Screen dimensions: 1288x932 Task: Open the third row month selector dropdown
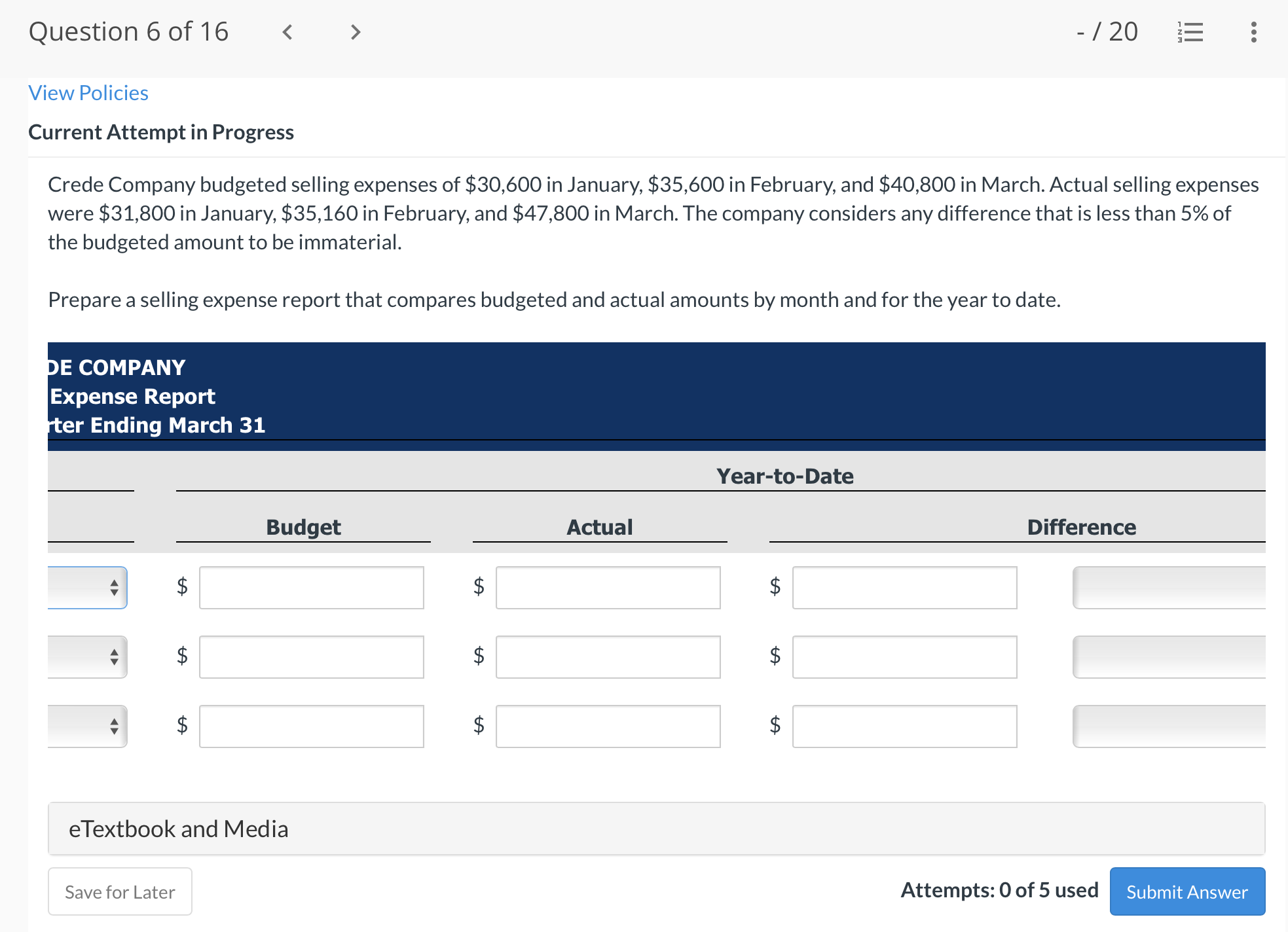click(87, 726)
